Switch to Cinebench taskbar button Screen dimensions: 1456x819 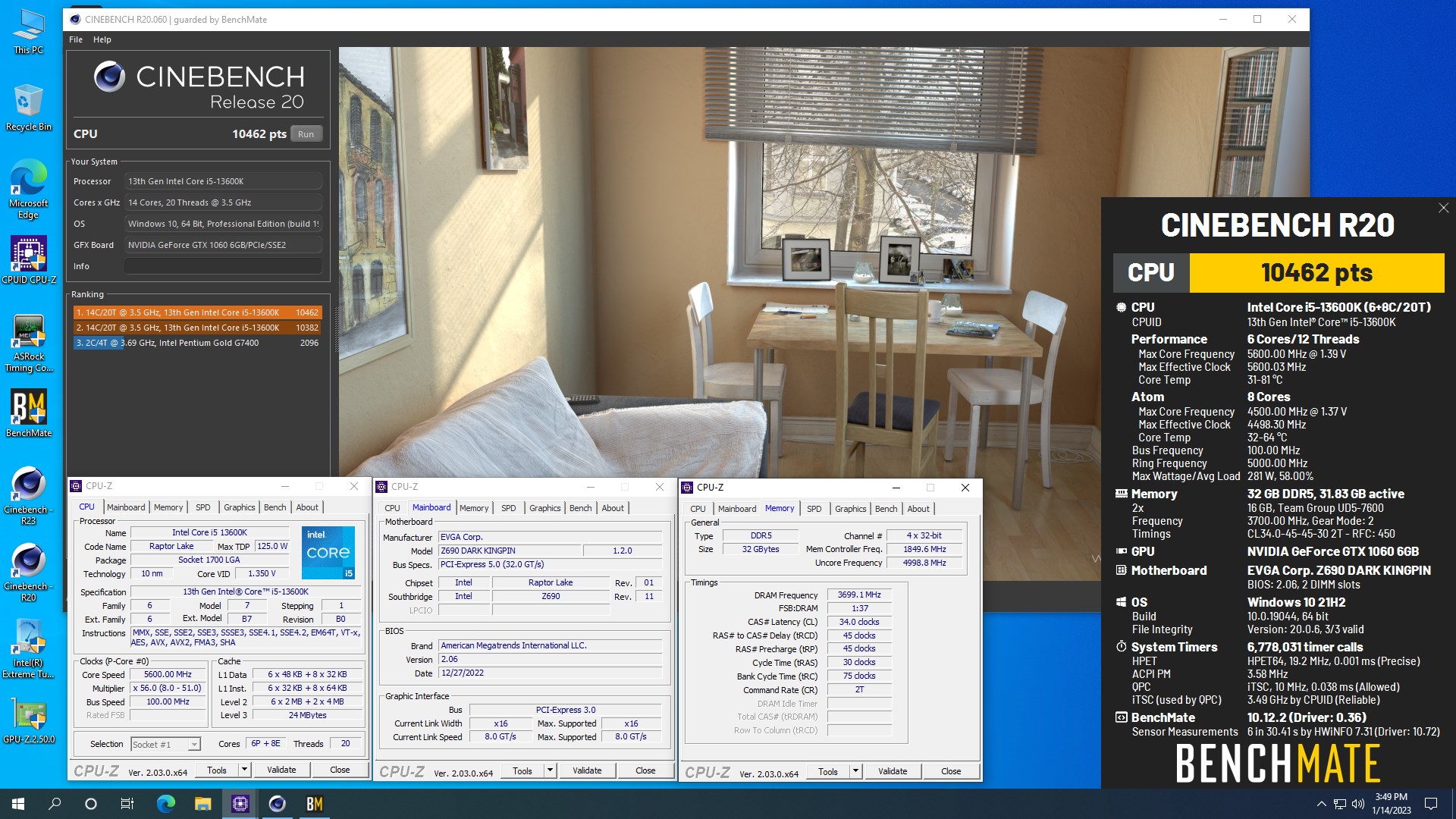point(277,804)
